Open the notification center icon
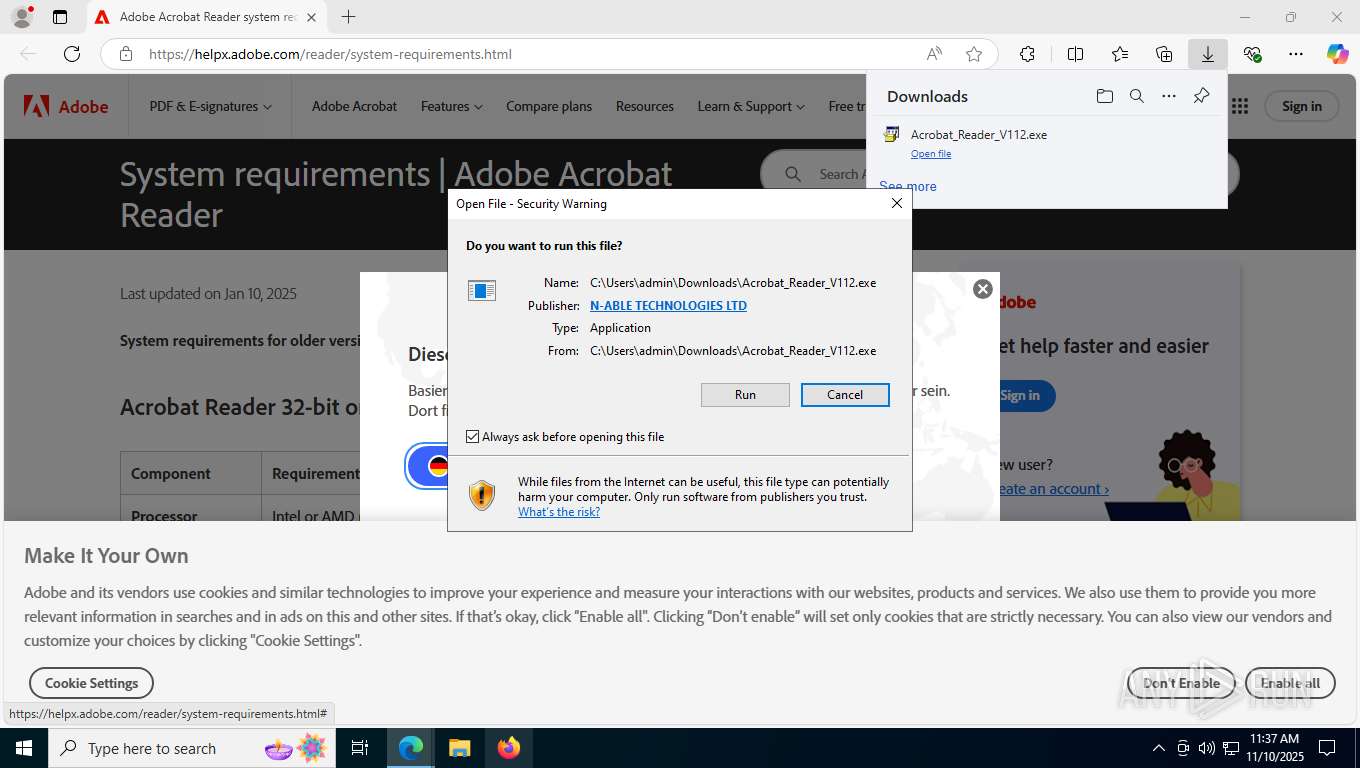Viewport: 1360px width, 768px height. pyautogui.click(x=1327, y=748)
